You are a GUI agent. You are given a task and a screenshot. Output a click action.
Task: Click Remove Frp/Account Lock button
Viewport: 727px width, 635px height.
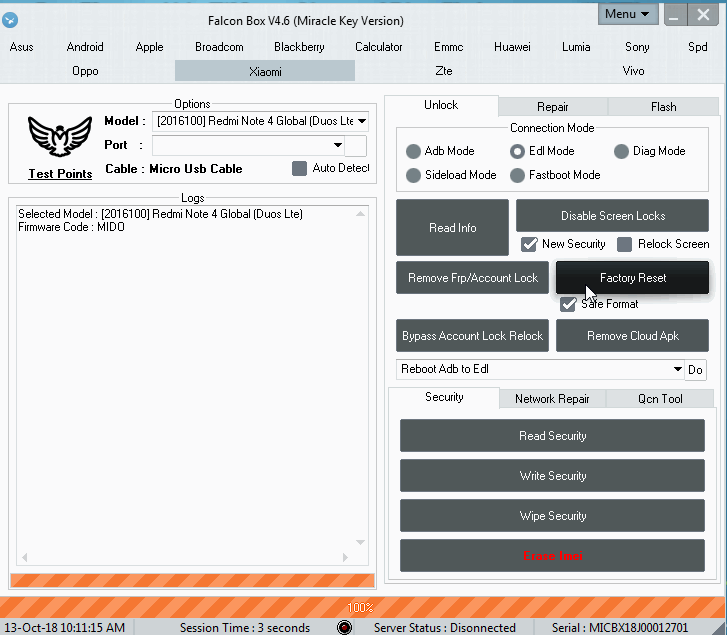472,278
